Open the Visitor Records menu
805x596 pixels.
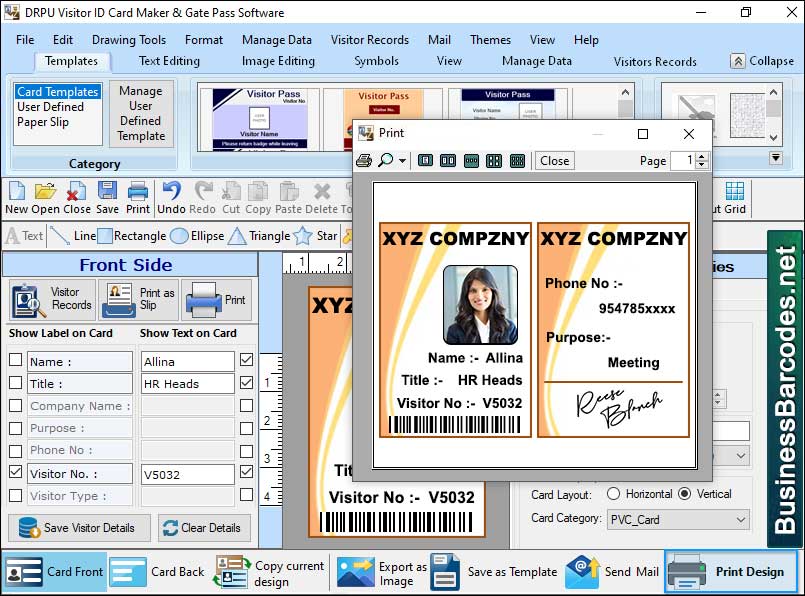click(370, 40)
